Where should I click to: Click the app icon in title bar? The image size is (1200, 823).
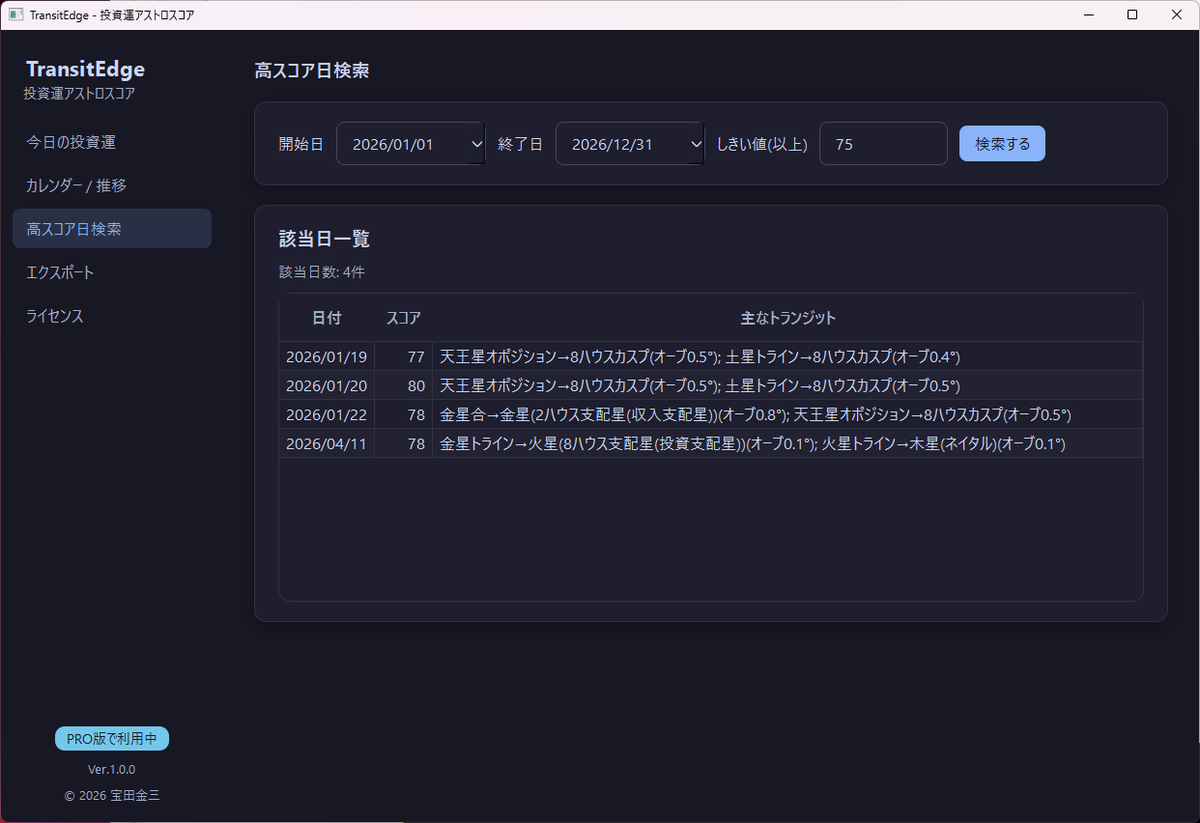click(x=16, y=15)
